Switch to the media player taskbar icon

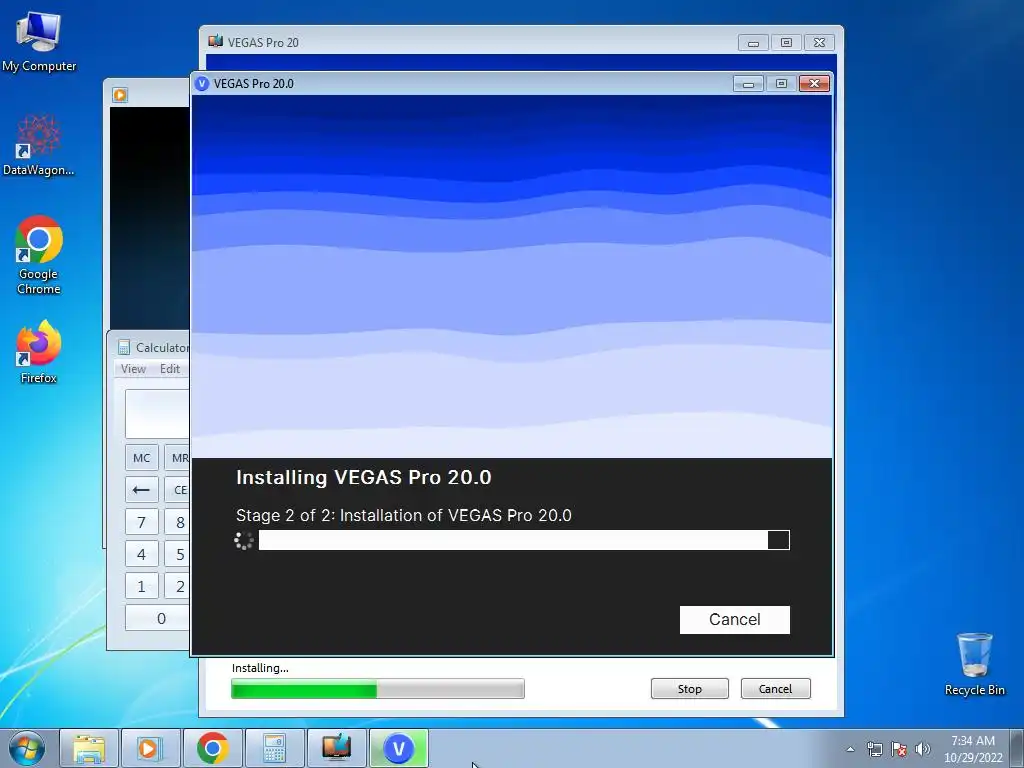(x=150, y=748)
